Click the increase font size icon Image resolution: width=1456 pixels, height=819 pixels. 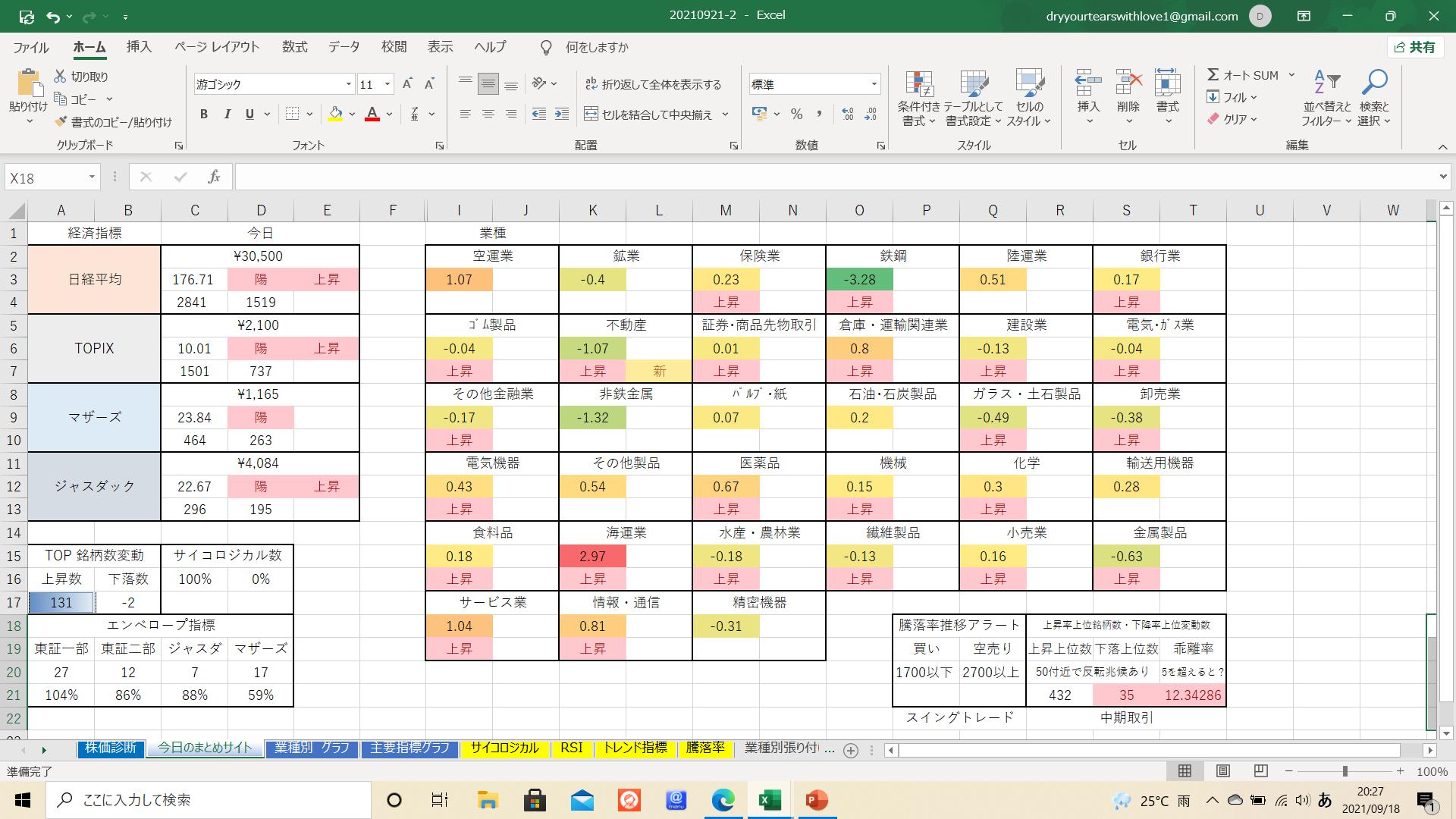(x=407, y=84)
